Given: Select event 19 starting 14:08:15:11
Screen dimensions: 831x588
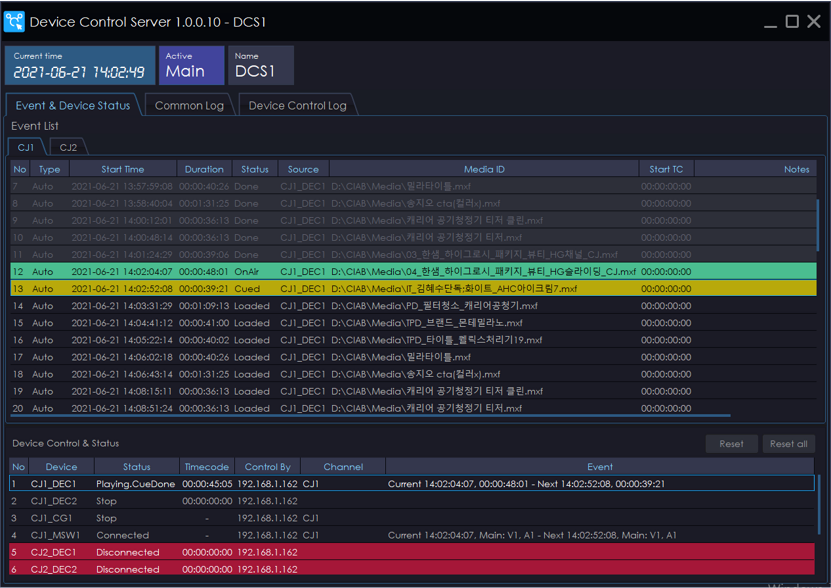Looking at the screenshot, I should pos(413,391).
